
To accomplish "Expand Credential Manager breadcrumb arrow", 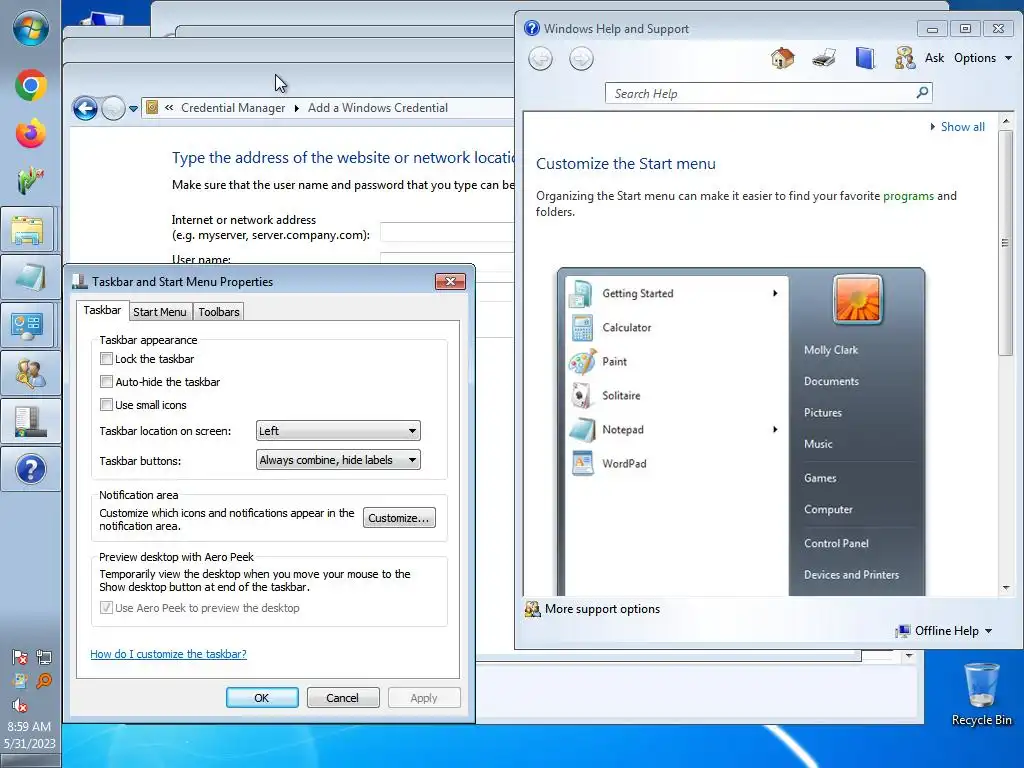I will [x=296, y=108].
